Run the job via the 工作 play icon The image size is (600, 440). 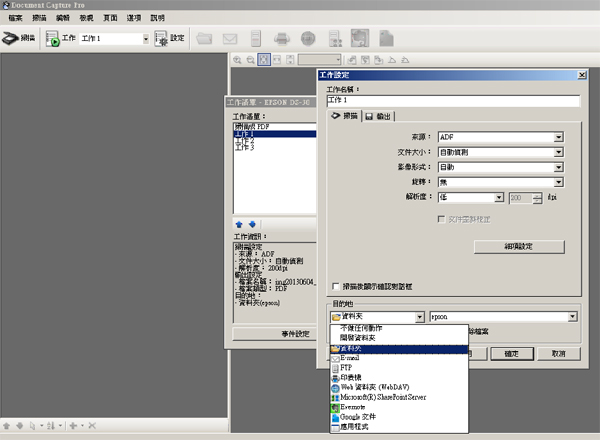pos(52,38)
